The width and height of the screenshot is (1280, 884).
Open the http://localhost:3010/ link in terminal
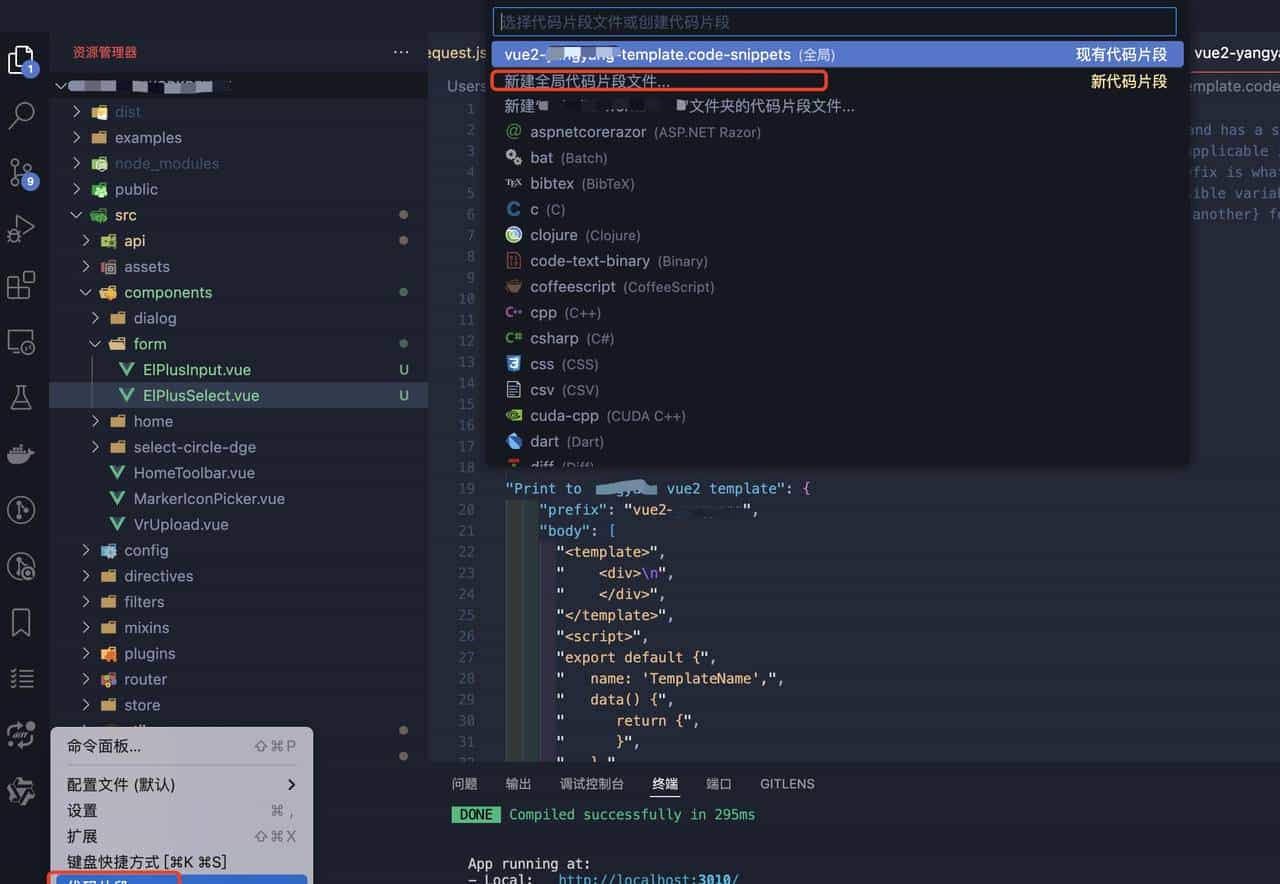(650, 879)
